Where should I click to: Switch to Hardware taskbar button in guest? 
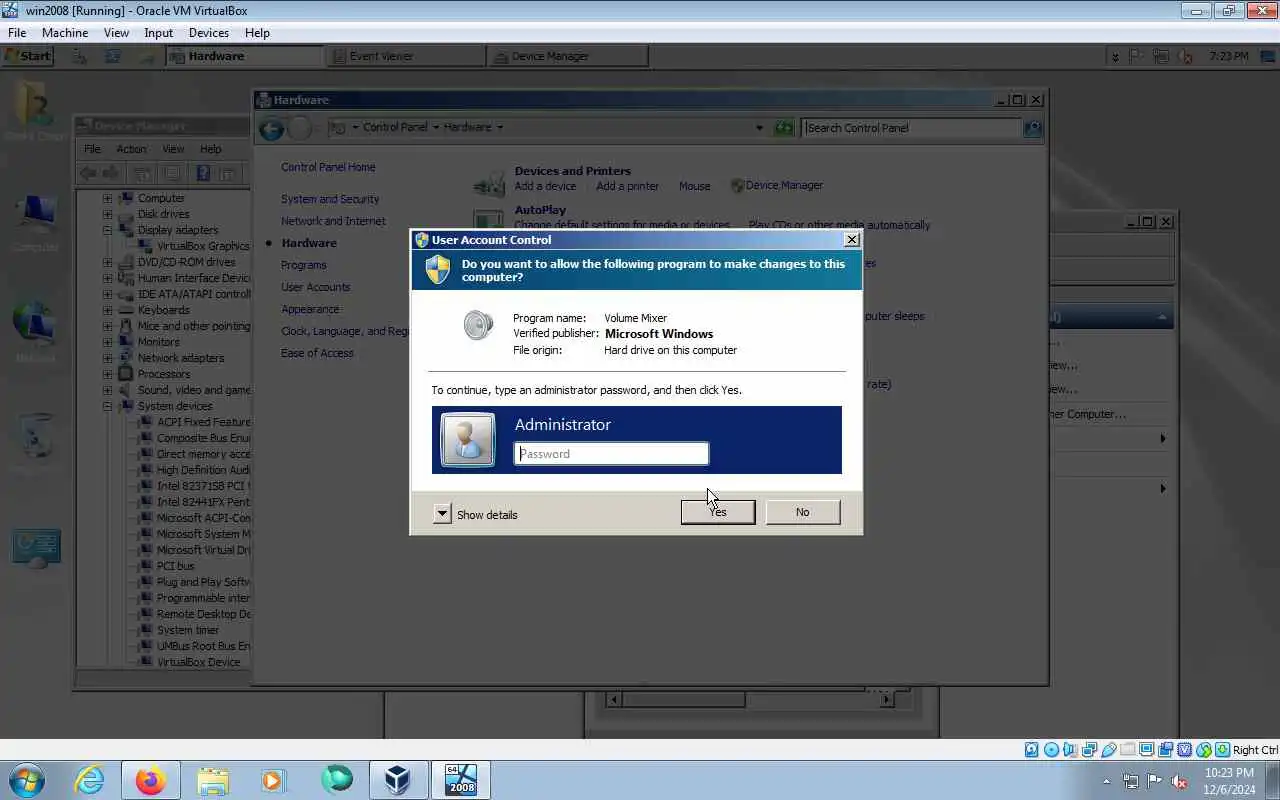click(245, 56)
